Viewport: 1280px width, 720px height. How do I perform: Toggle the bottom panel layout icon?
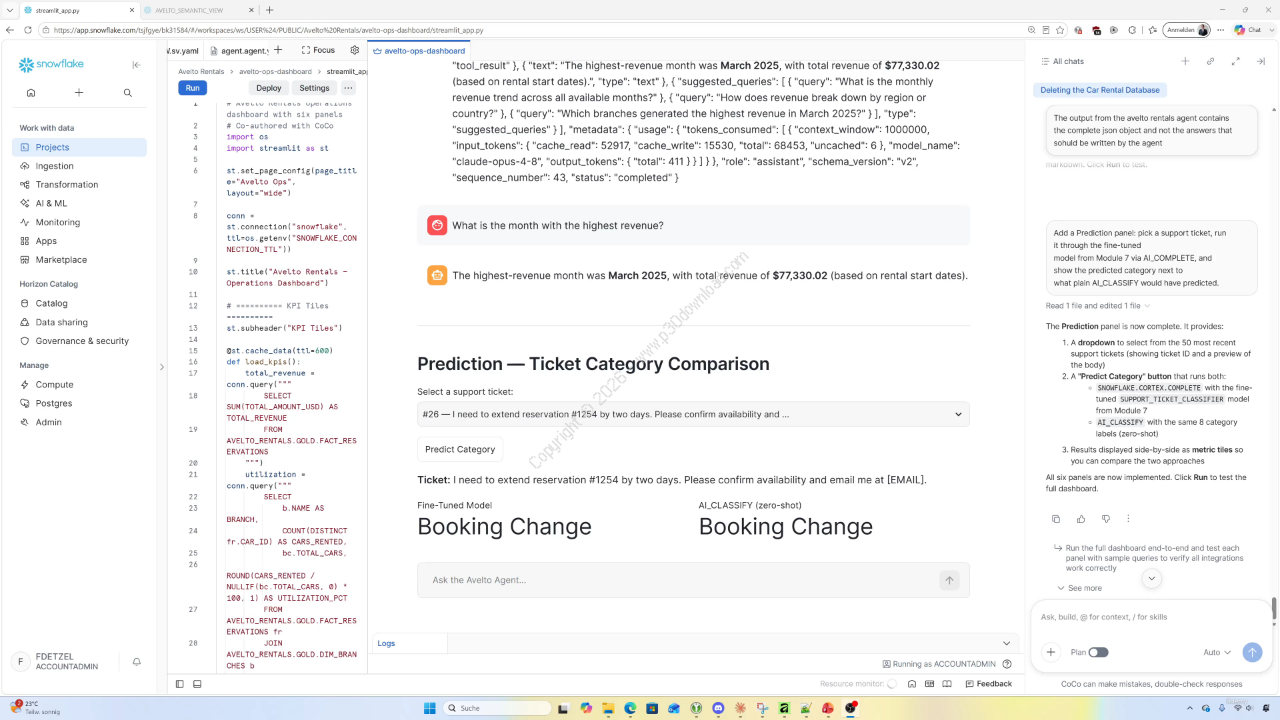click(197, 684)
